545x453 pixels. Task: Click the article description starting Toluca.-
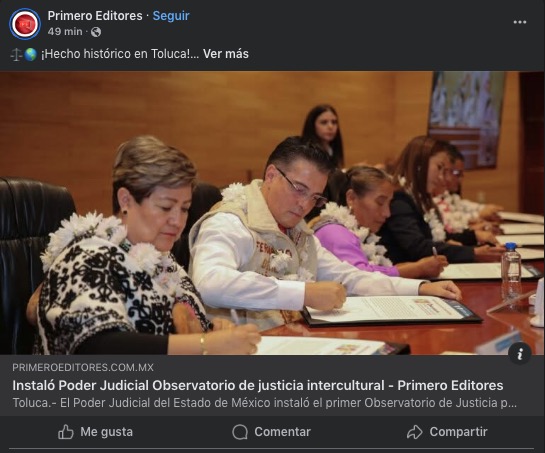click(x=265, y=403)
